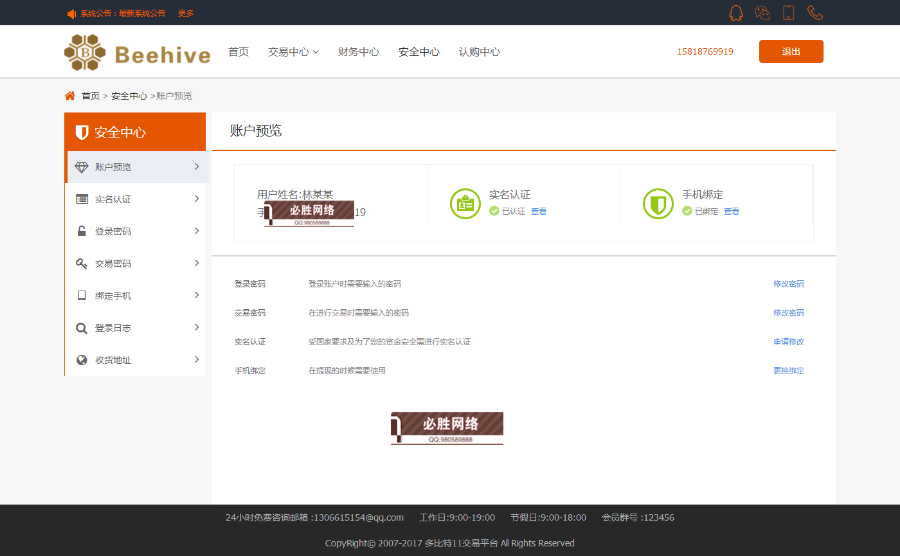Image resolution: width=900 pixels, height=556 pixels.
Task: Click 更多 link beside system announcement
Action: pos(185,13)
